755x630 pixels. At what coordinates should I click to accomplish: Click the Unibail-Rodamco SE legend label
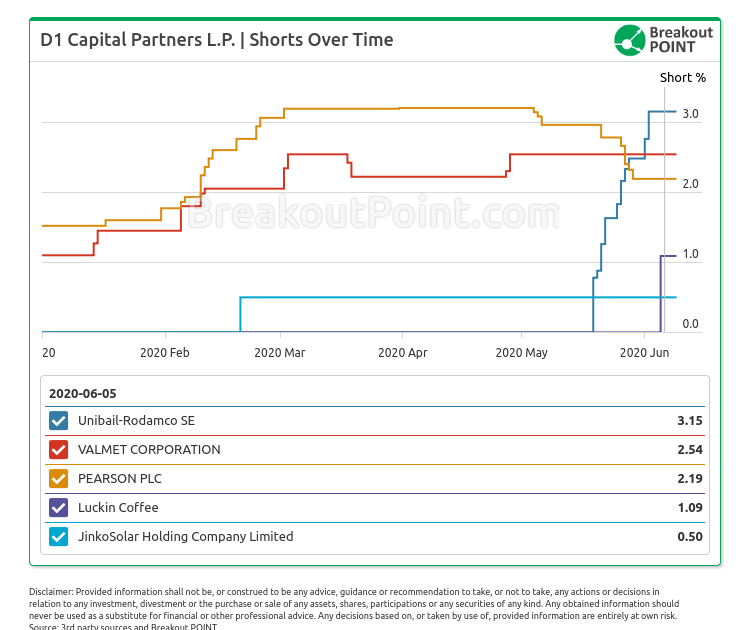point(136,421)
